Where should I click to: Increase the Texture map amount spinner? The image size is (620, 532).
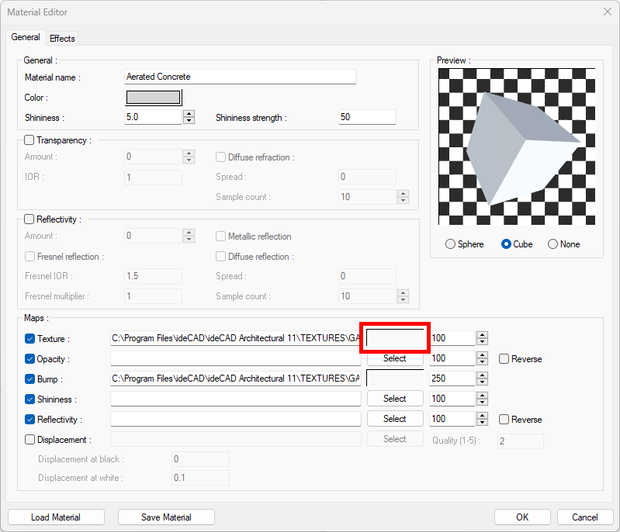482,335
